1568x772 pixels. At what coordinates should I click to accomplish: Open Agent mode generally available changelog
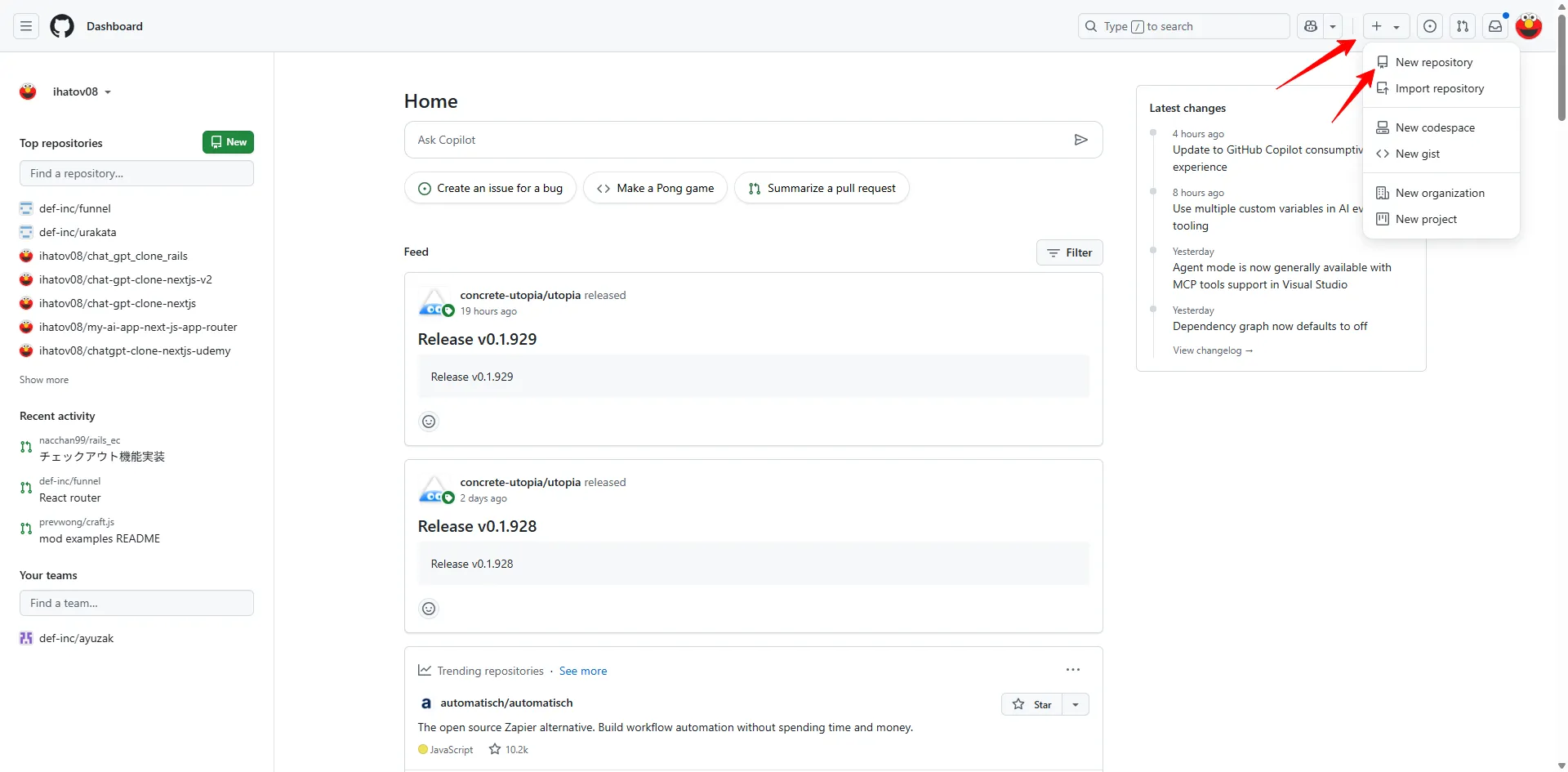click(x=1282, y=276)
